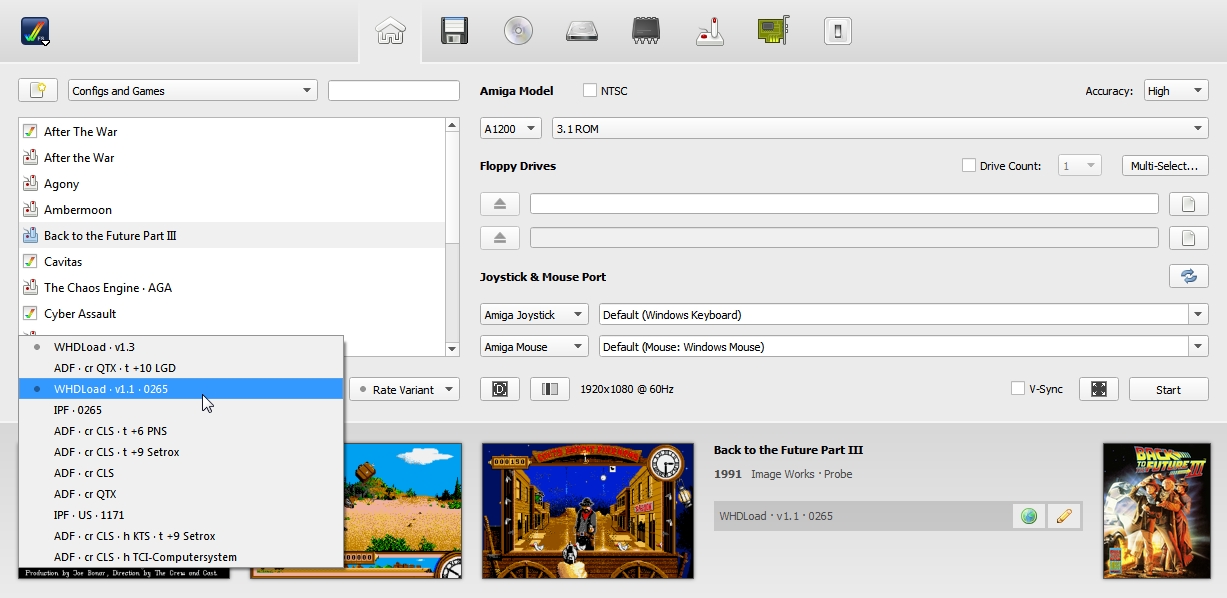Focus the config search box

[394, 90]
